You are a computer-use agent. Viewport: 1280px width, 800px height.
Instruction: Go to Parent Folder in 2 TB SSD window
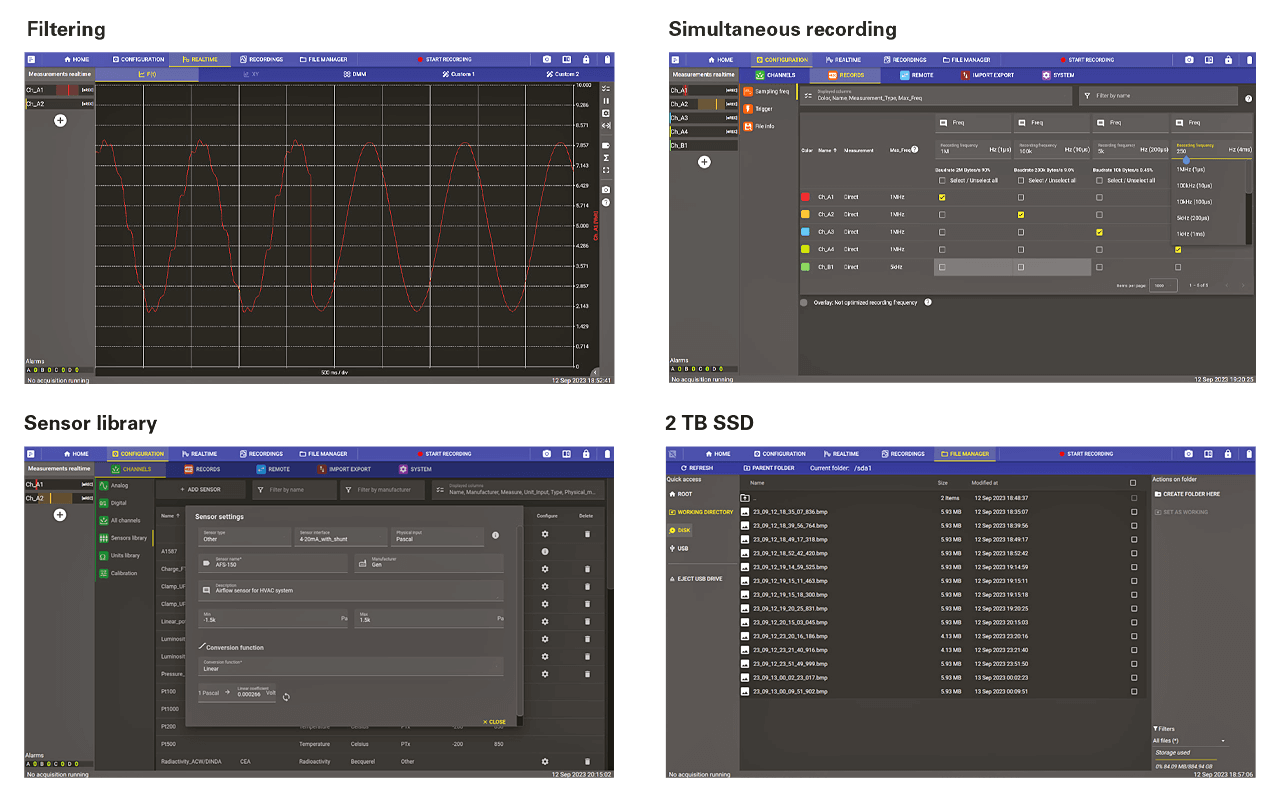[769, 468]
